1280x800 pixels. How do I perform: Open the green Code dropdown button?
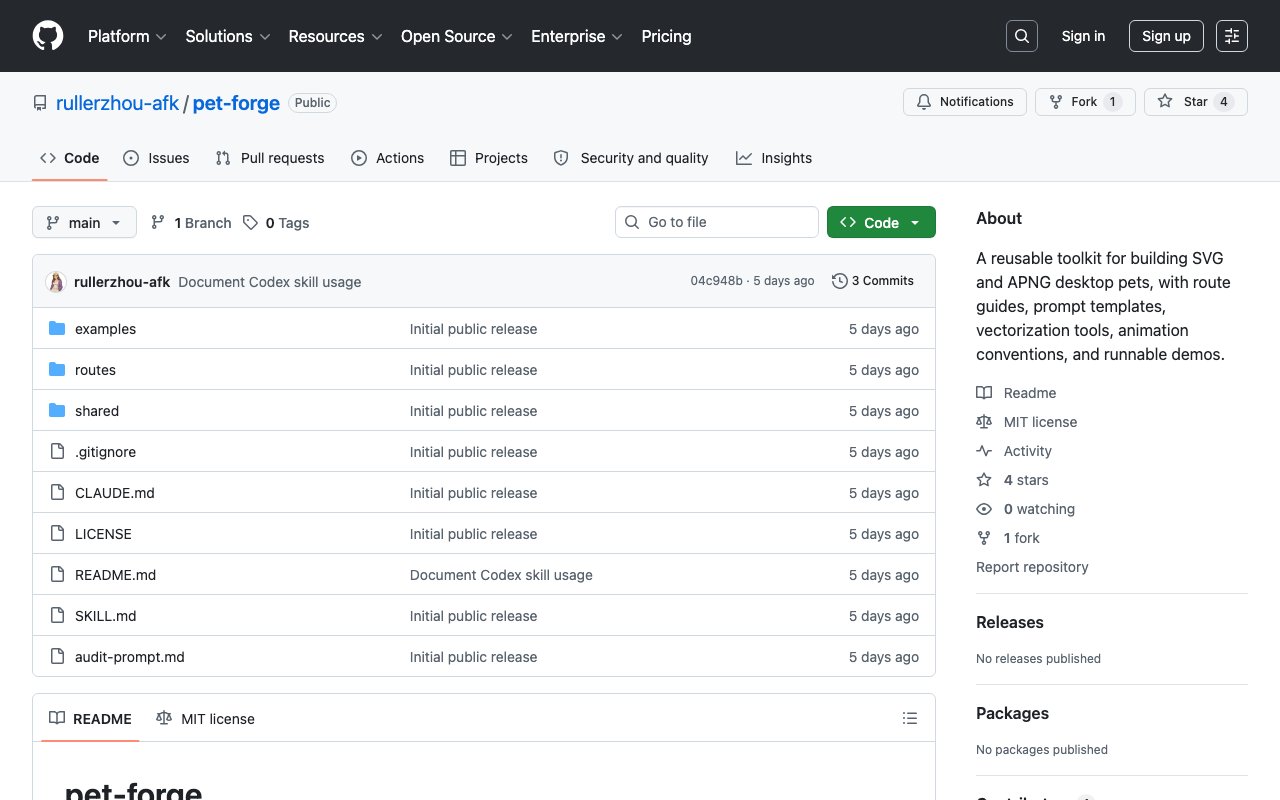pos(881,222)
